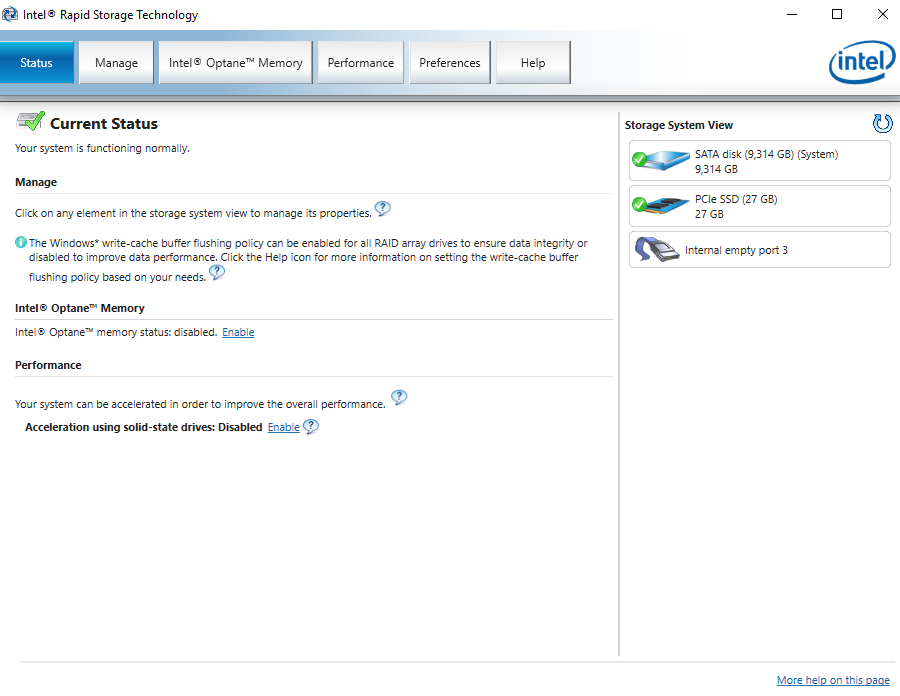Select the PCIe SSD (27 GB) entry
Viewport: 900px width, 696px height.
pos(759,206)
